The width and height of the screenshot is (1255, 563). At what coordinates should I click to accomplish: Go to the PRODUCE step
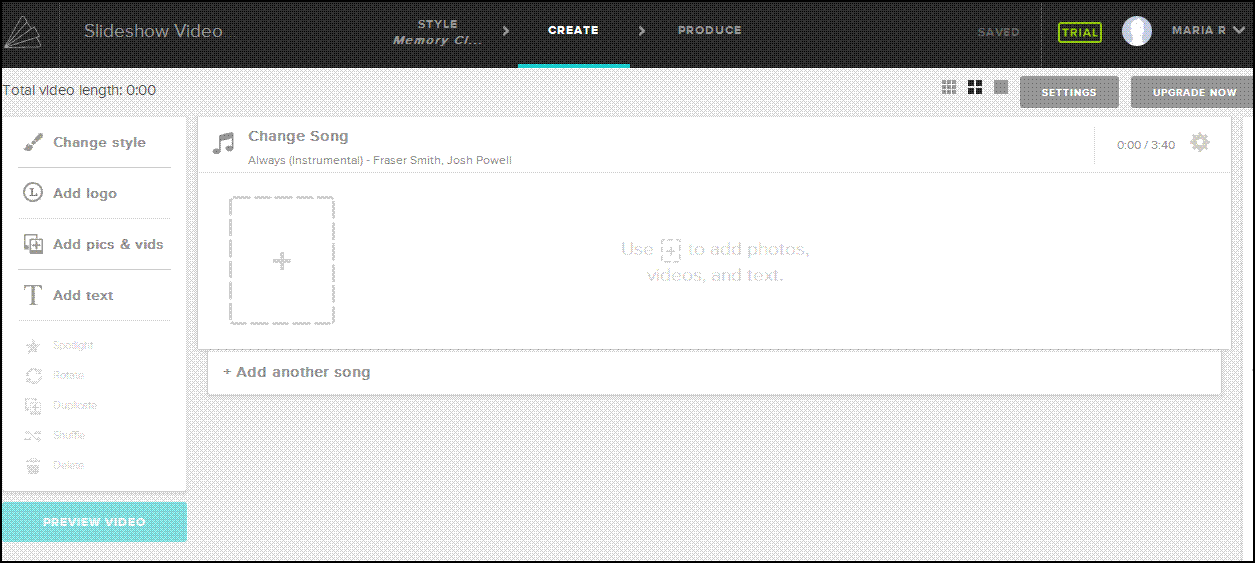coord(710,30)
